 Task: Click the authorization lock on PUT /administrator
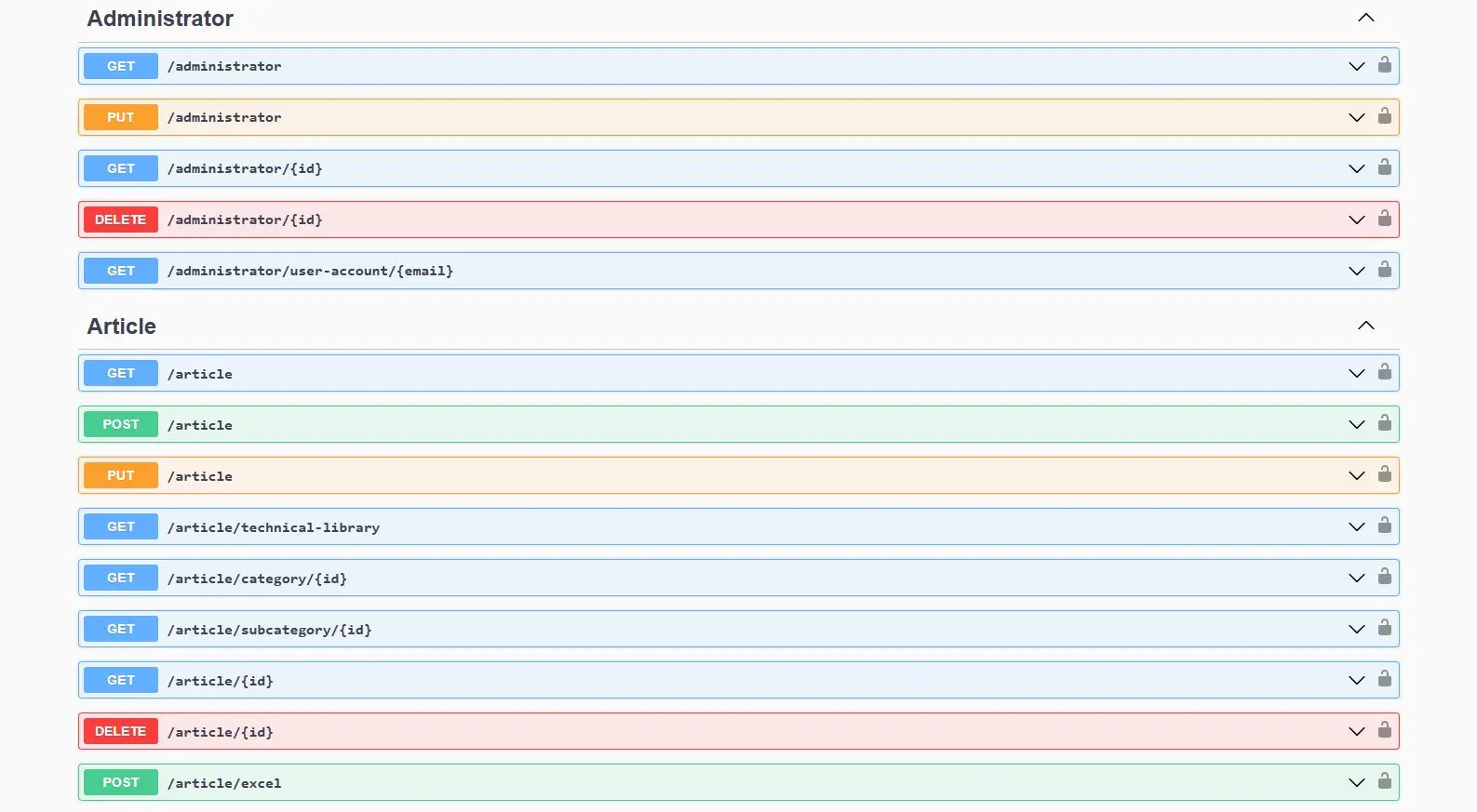pos(1384,116)
